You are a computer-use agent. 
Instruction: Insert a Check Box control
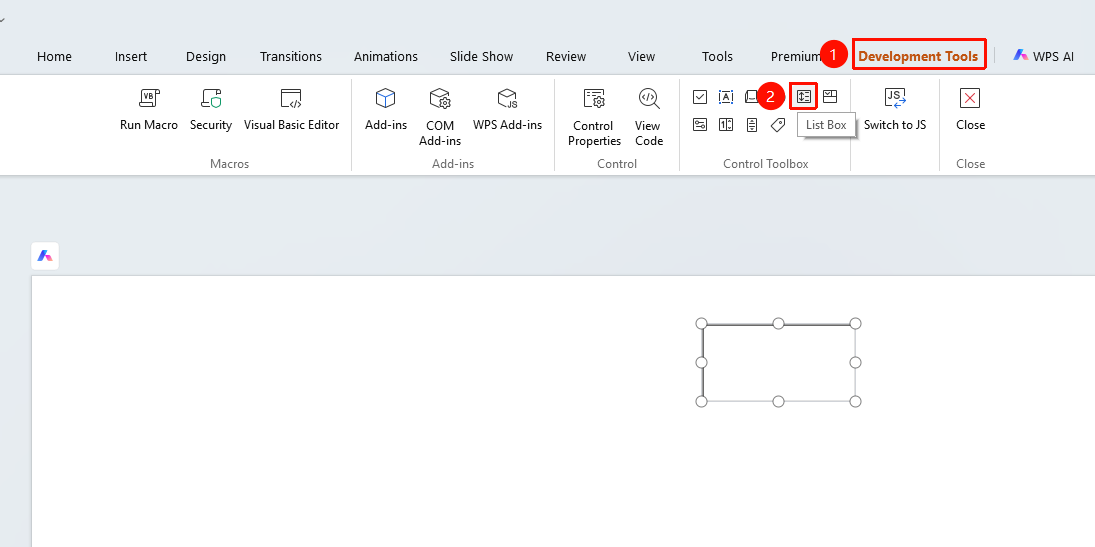pos(700,97)
